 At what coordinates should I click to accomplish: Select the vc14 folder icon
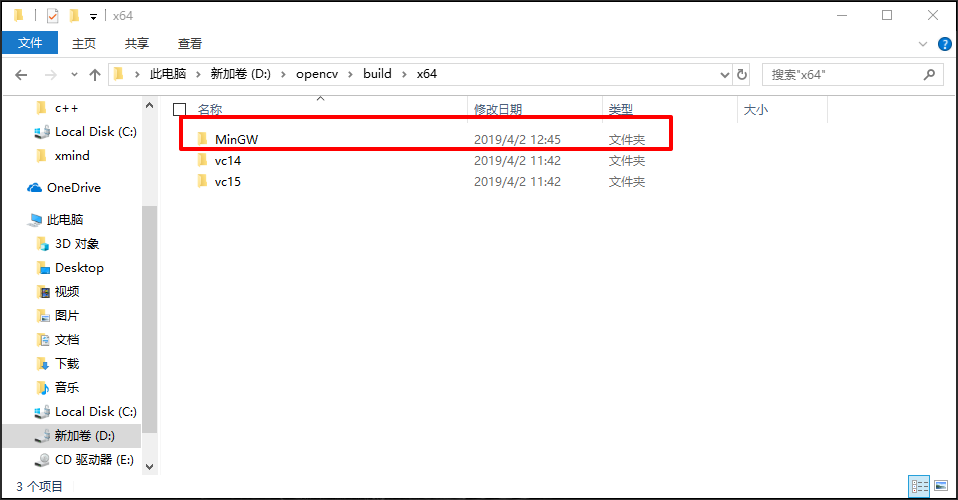coord(203,160)
